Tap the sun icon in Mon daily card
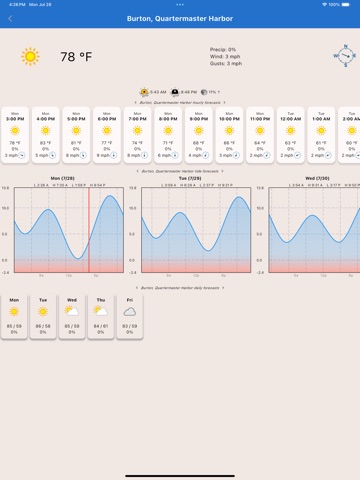 [x=14, y=312]
